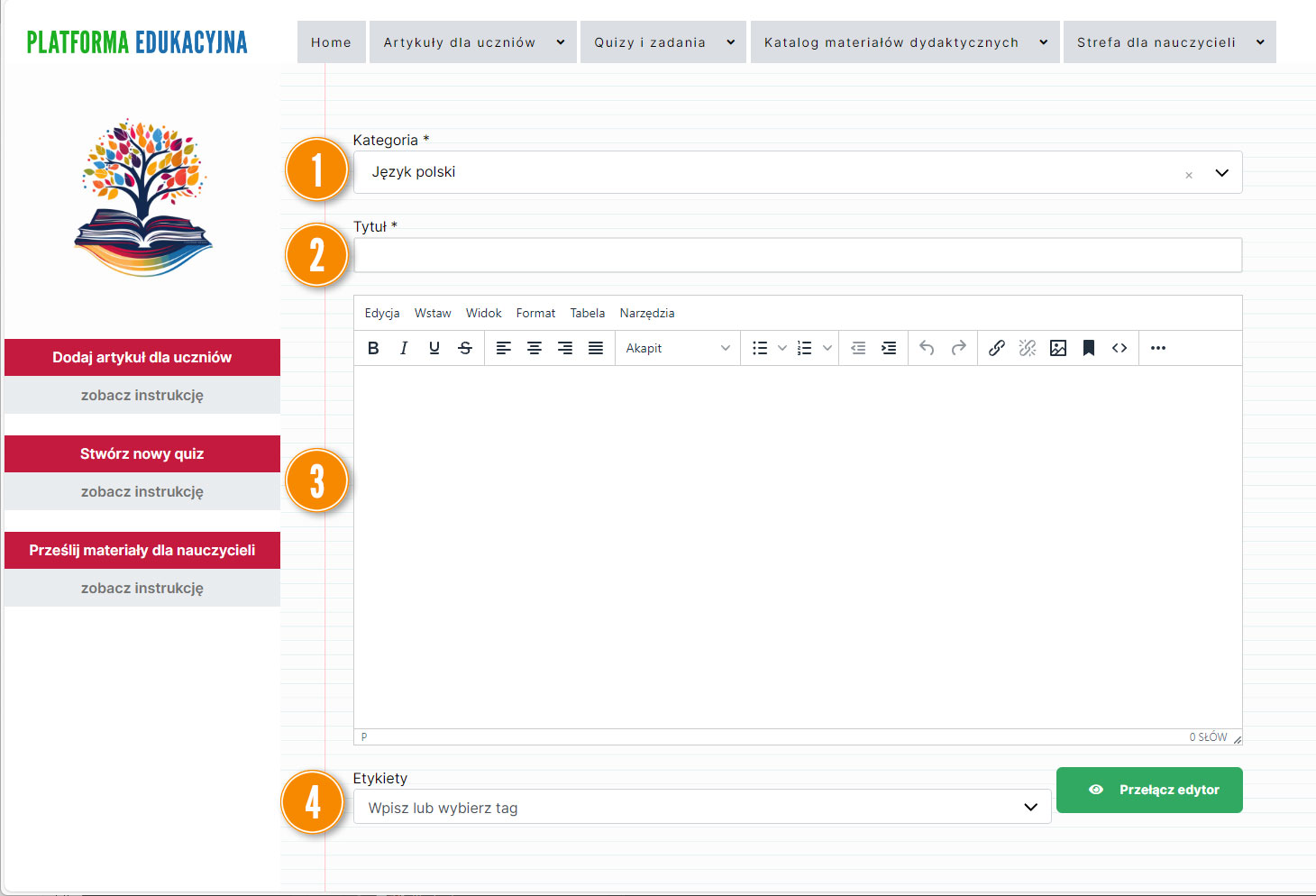Redo the last edit
The image size is (1316, 896).
click(959, 348)
